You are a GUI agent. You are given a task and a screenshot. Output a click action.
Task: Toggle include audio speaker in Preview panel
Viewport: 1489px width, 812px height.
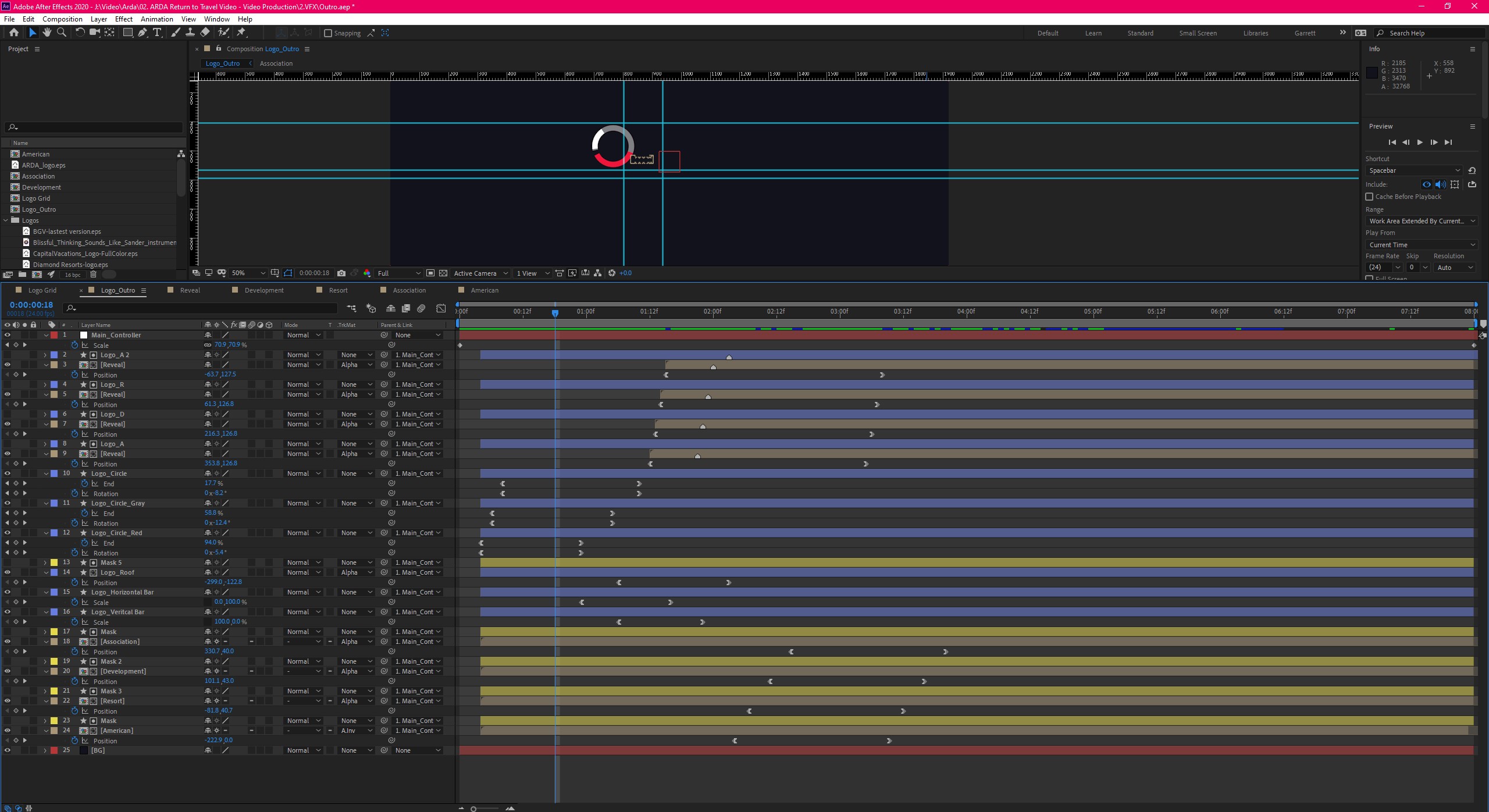click(1441, 184)
